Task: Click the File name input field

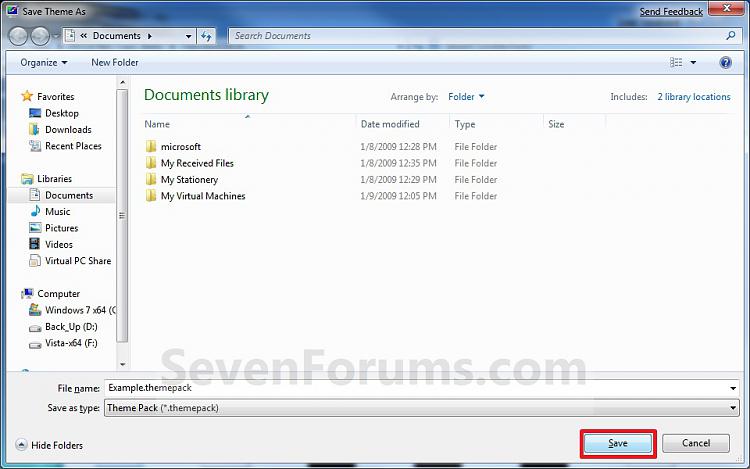Action: coord(416,388)
